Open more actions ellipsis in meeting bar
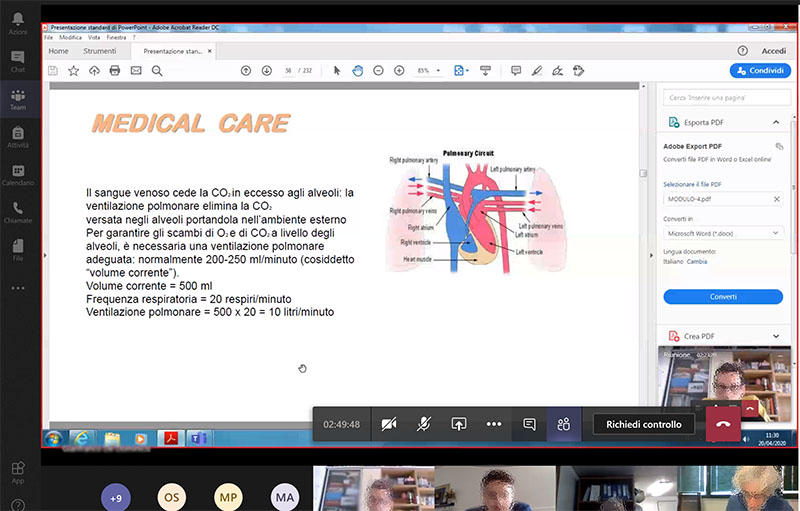 click(x=494, y=424)
